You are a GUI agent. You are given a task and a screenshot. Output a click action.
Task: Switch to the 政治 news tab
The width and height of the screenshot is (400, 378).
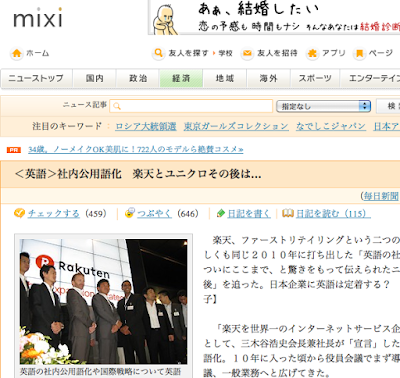(138, 78)
